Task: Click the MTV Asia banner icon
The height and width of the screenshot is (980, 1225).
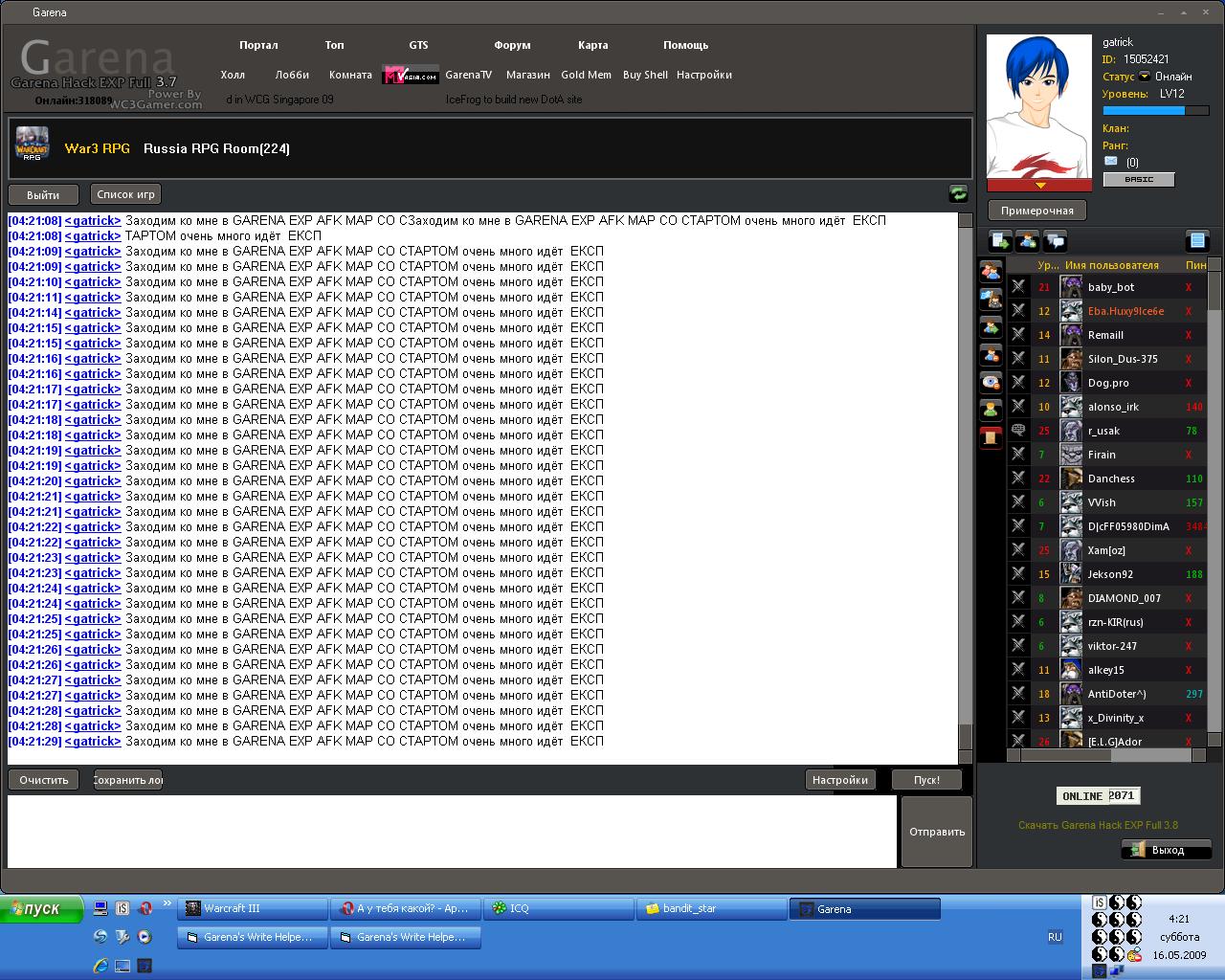Action: pyautogui.click(x=411, y=75)
